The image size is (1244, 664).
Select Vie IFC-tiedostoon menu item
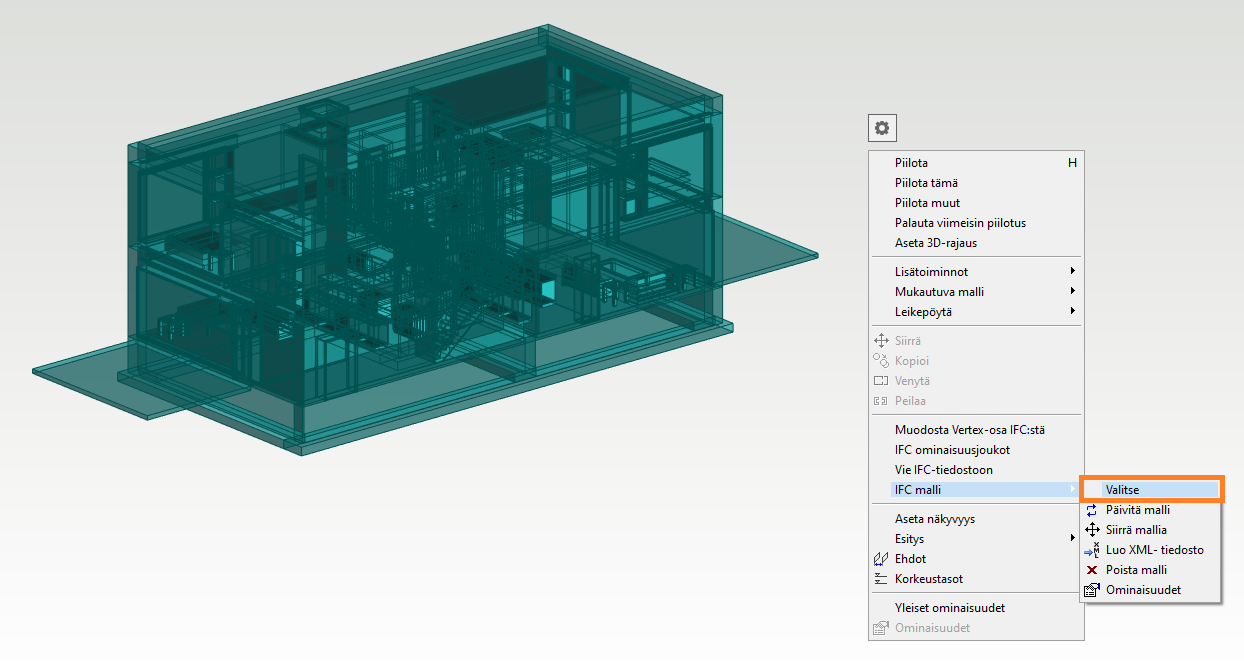point(944,470)
